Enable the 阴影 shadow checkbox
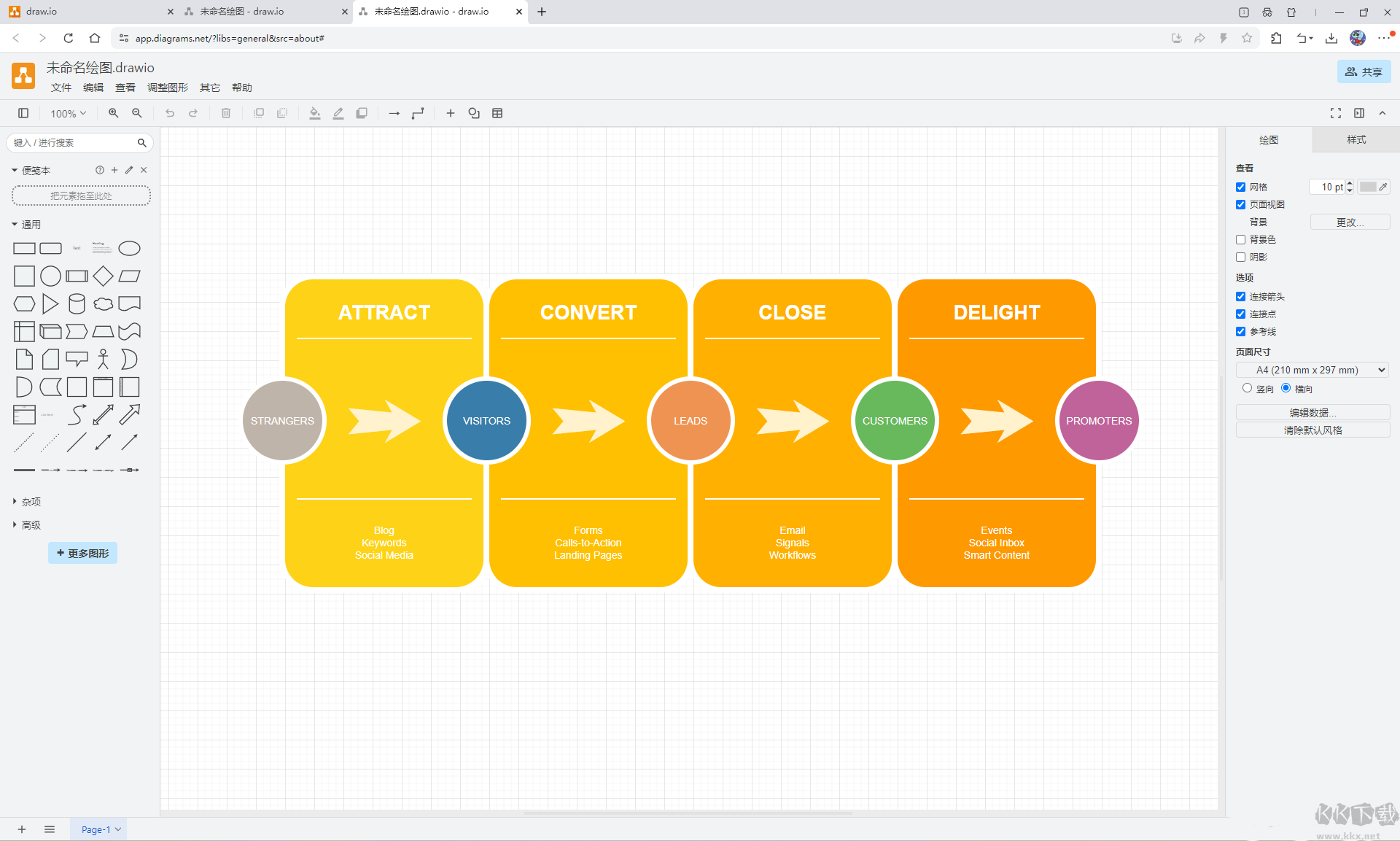 1240,257
